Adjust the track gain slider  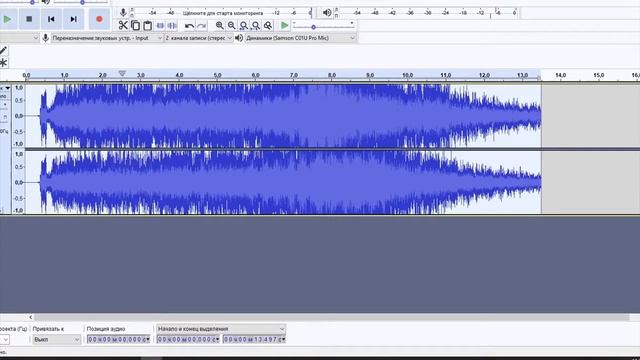4,105
